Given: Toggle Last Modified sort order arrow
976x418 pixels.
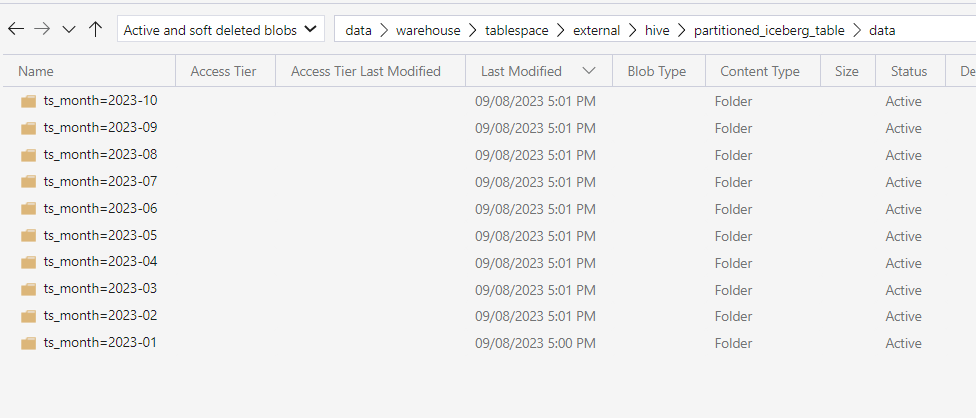Looking at the screenshot, I should click(x=588, y=71).
